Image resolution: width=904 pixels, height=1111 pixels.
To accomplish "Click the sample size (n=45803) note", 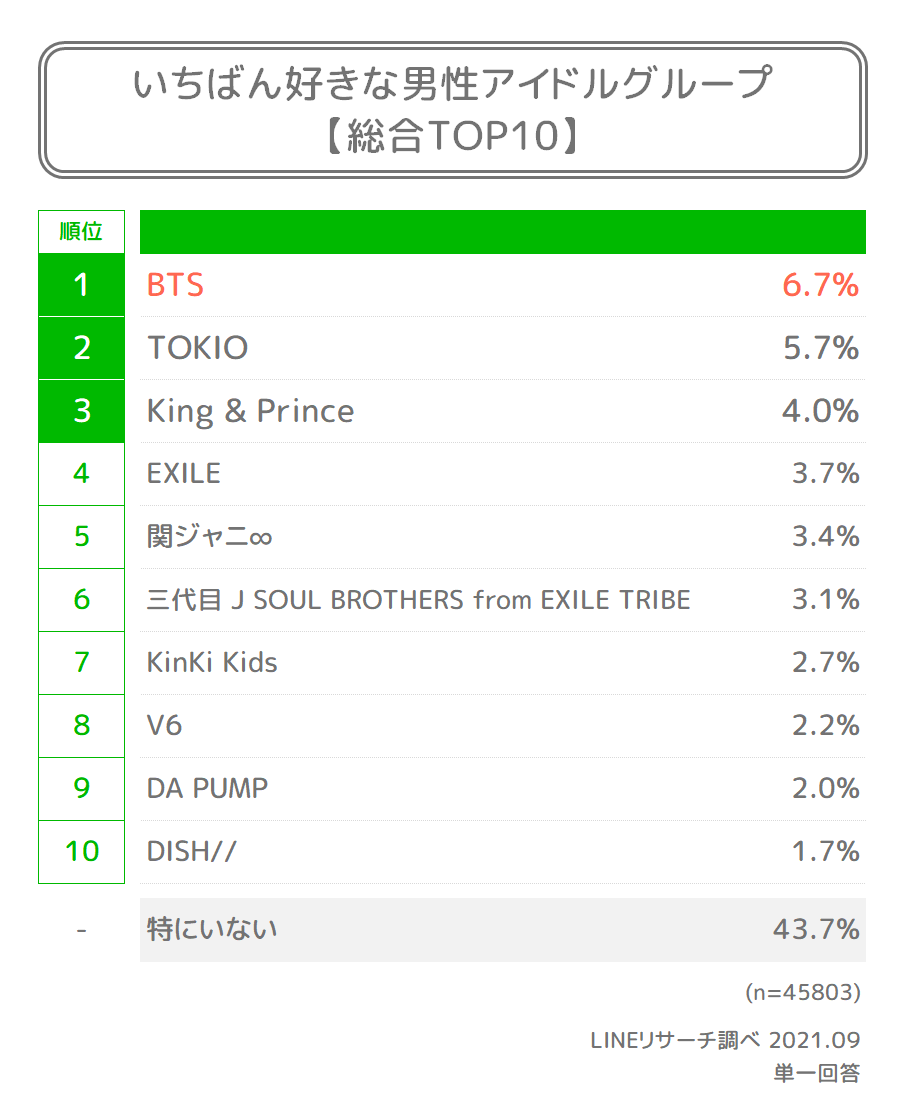I will [x=802, y=993].
